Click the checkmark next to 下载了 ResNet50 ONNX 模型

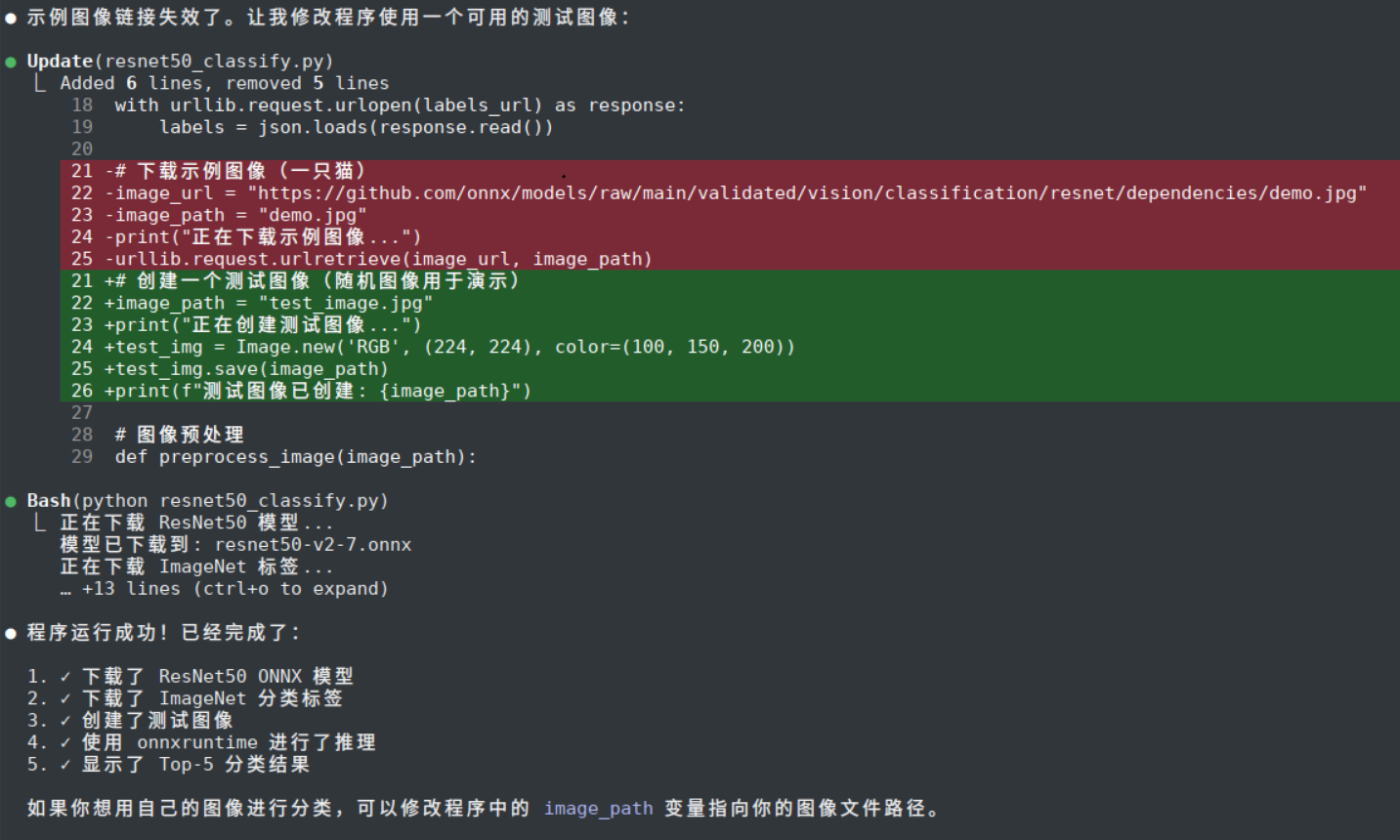pos(65,676)
